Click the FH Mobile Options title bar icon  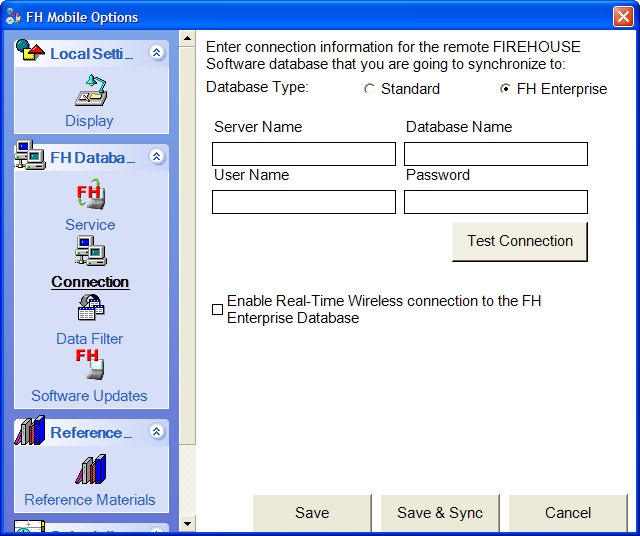(13, 17)
